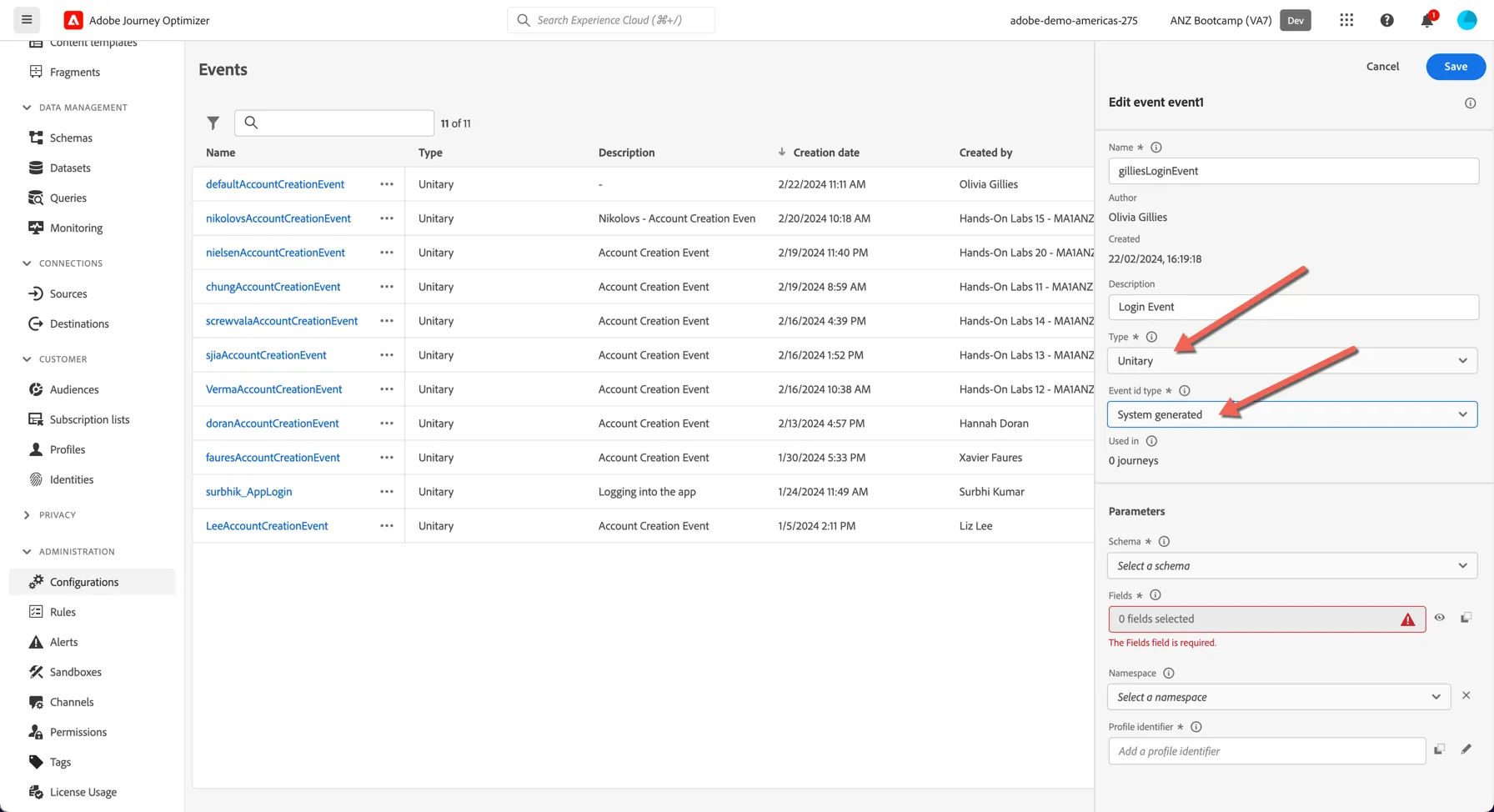Open more actions for surbhik_AppLogin
The height and width of the screenshot is (812, 1494).
pos(387,492)
